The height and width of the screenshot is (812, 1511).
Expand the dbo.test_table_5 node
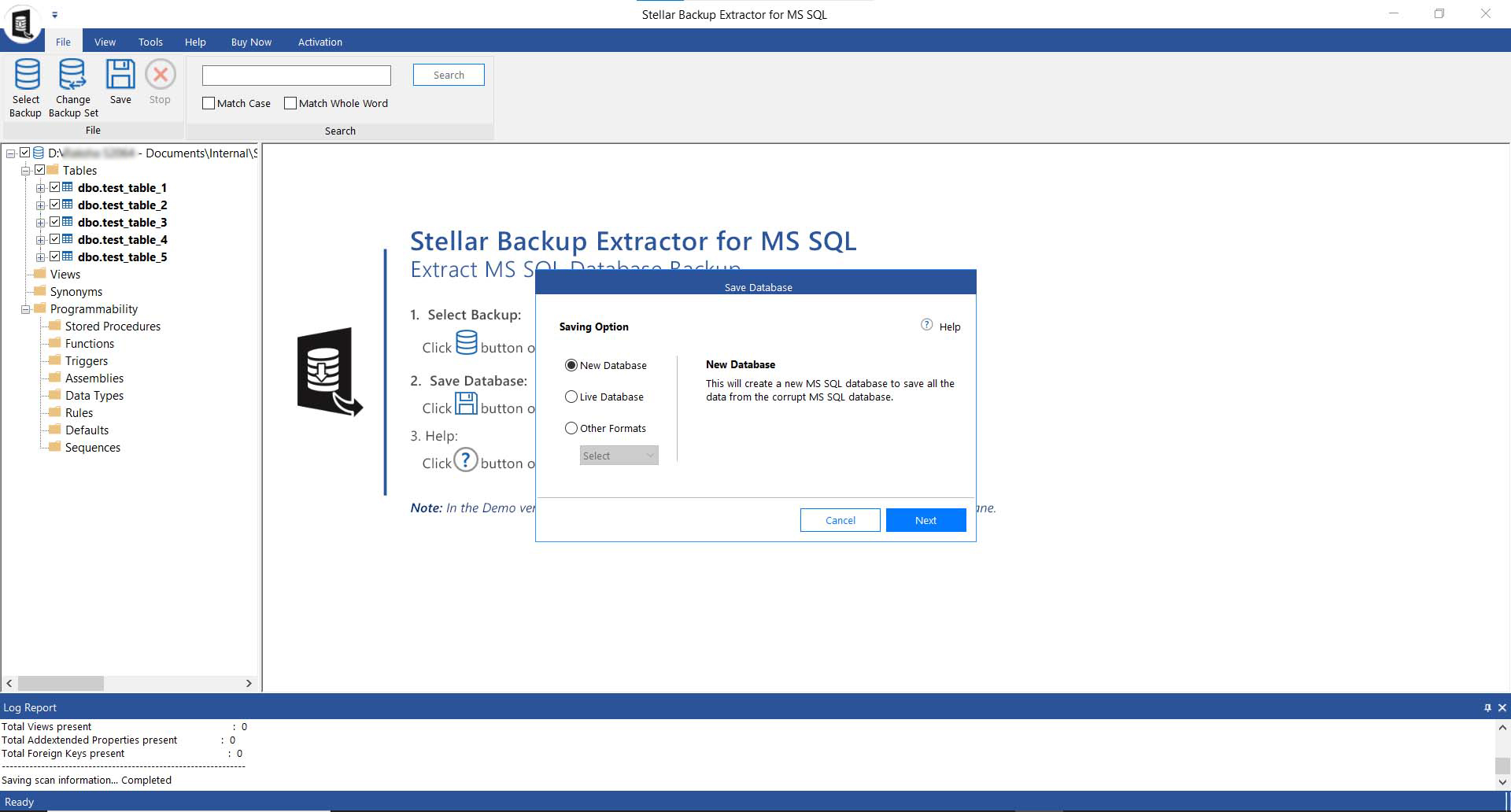(40, 257)
